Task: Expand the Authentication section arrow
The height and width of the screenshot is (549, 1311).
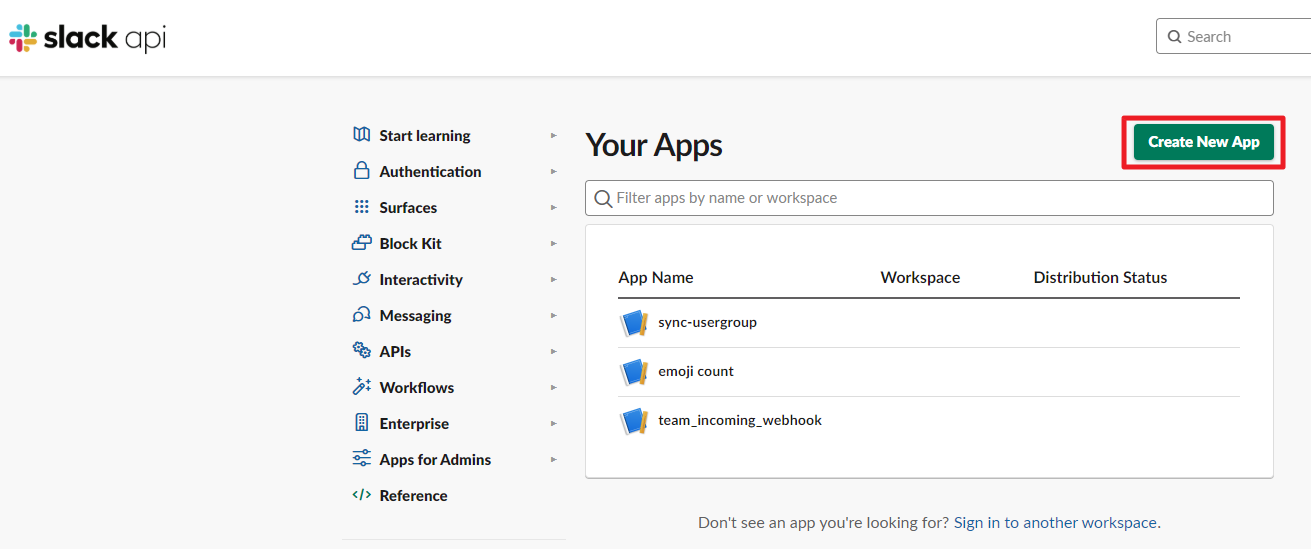Action: tap(554, 171)
